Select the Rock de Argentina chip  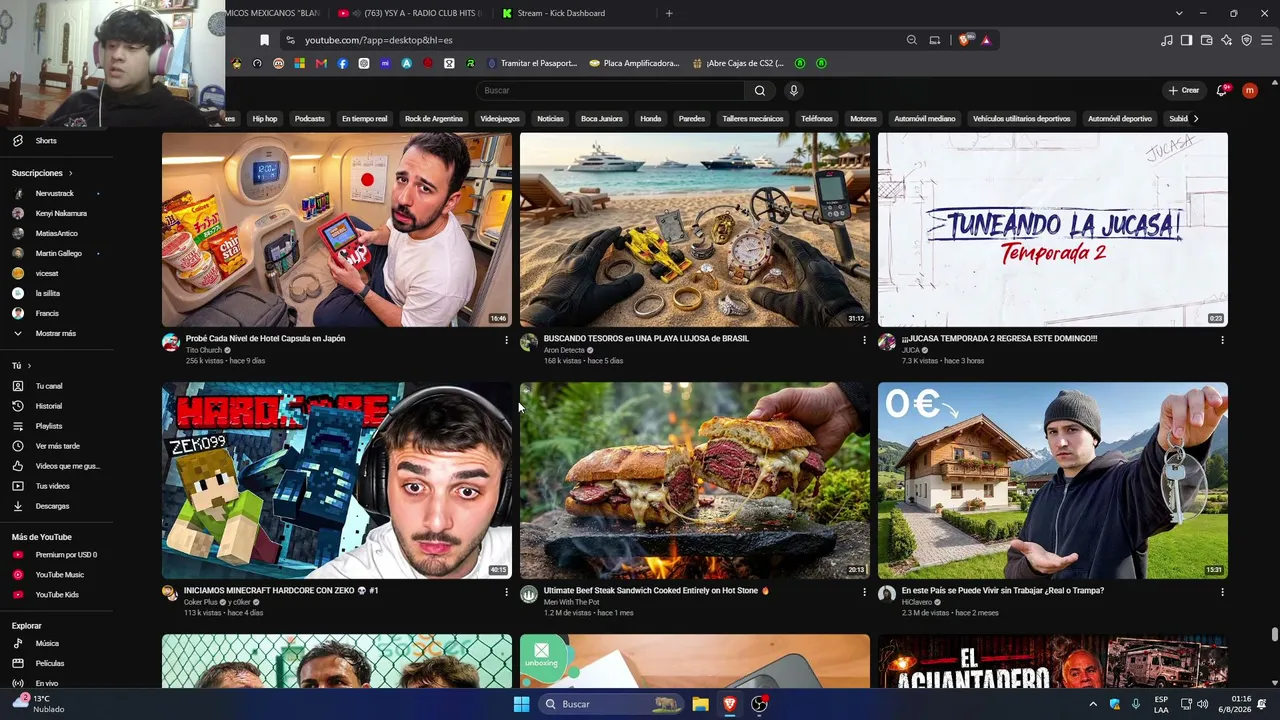434,119
